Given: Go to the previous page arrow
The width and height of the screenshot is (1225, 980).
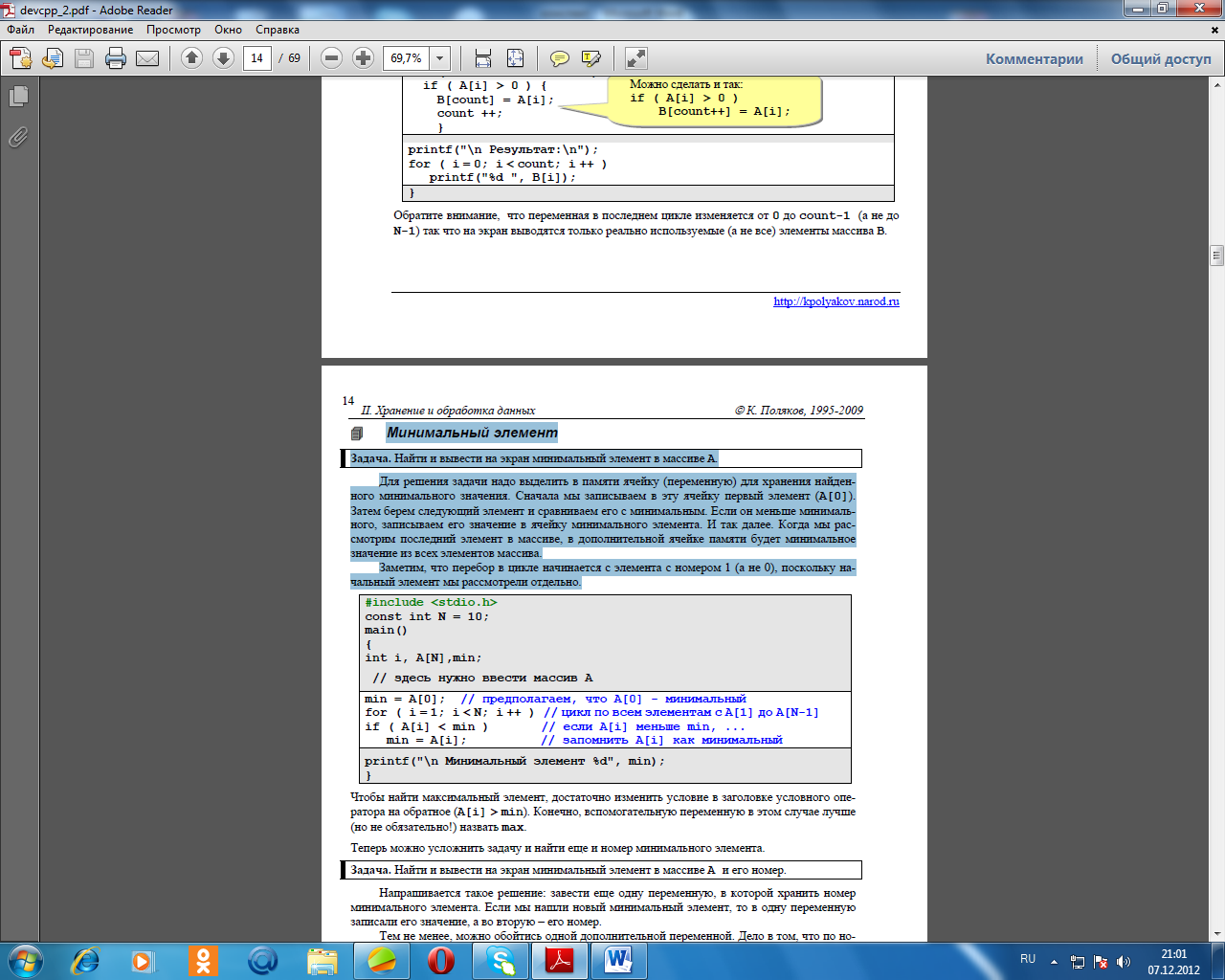Looking at the screenshot, I should pyautogui.click(x=191, y=58).
